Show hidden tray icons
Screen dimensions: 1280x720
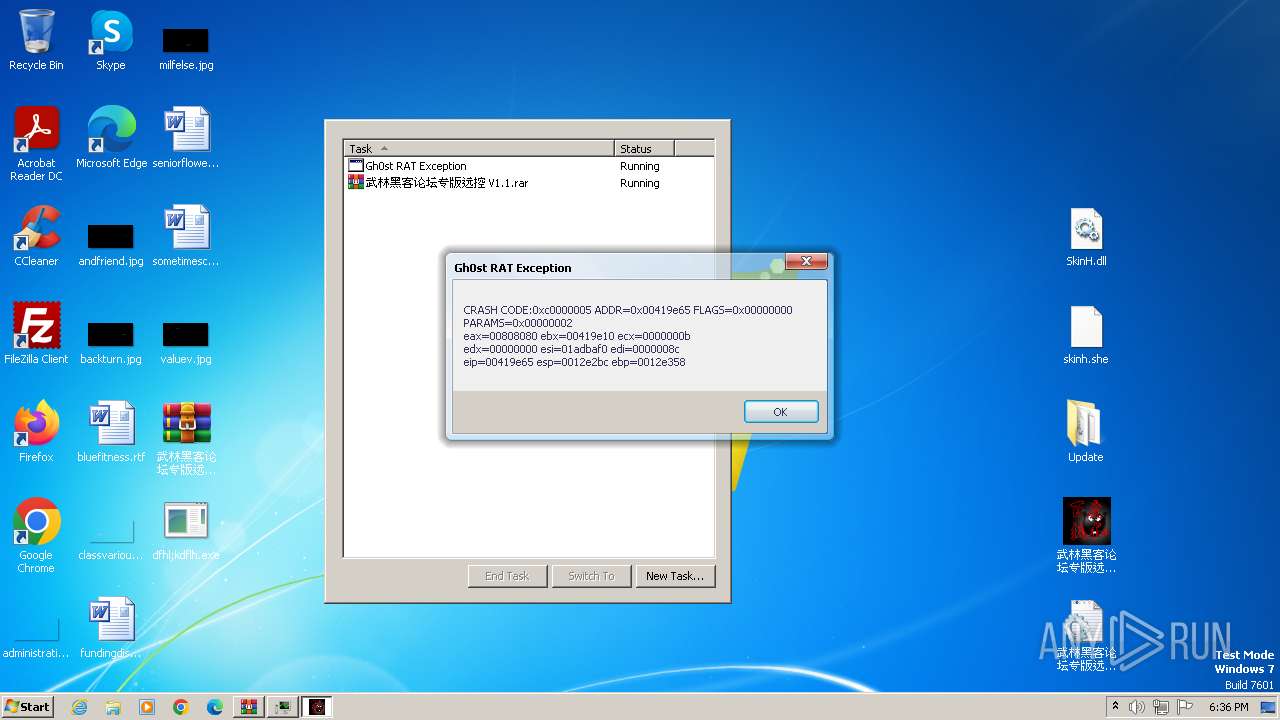pyautogui.click(x=1115, y=706)
